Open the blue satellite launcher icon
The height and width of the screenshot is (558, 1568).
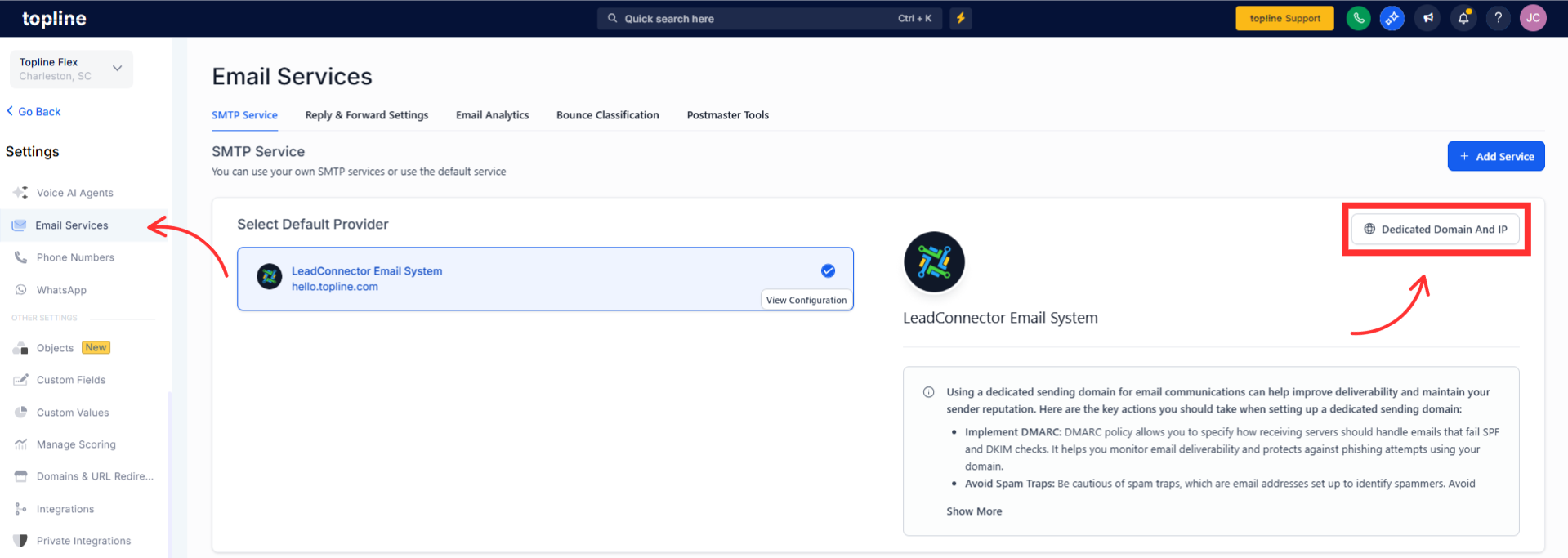(x=1392, y=18)
